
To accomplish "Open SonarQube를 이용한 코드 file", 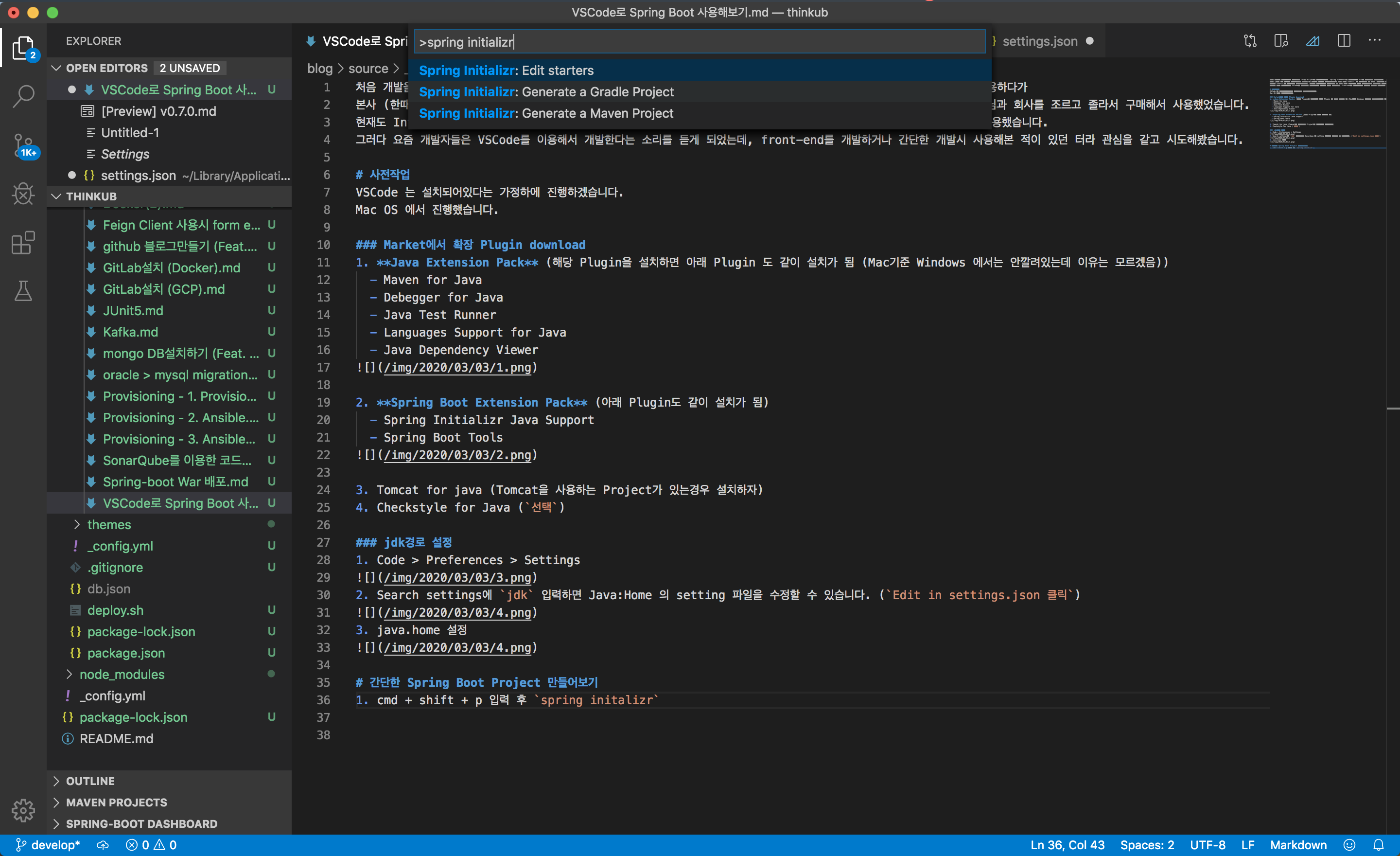I will coord(169,461).
